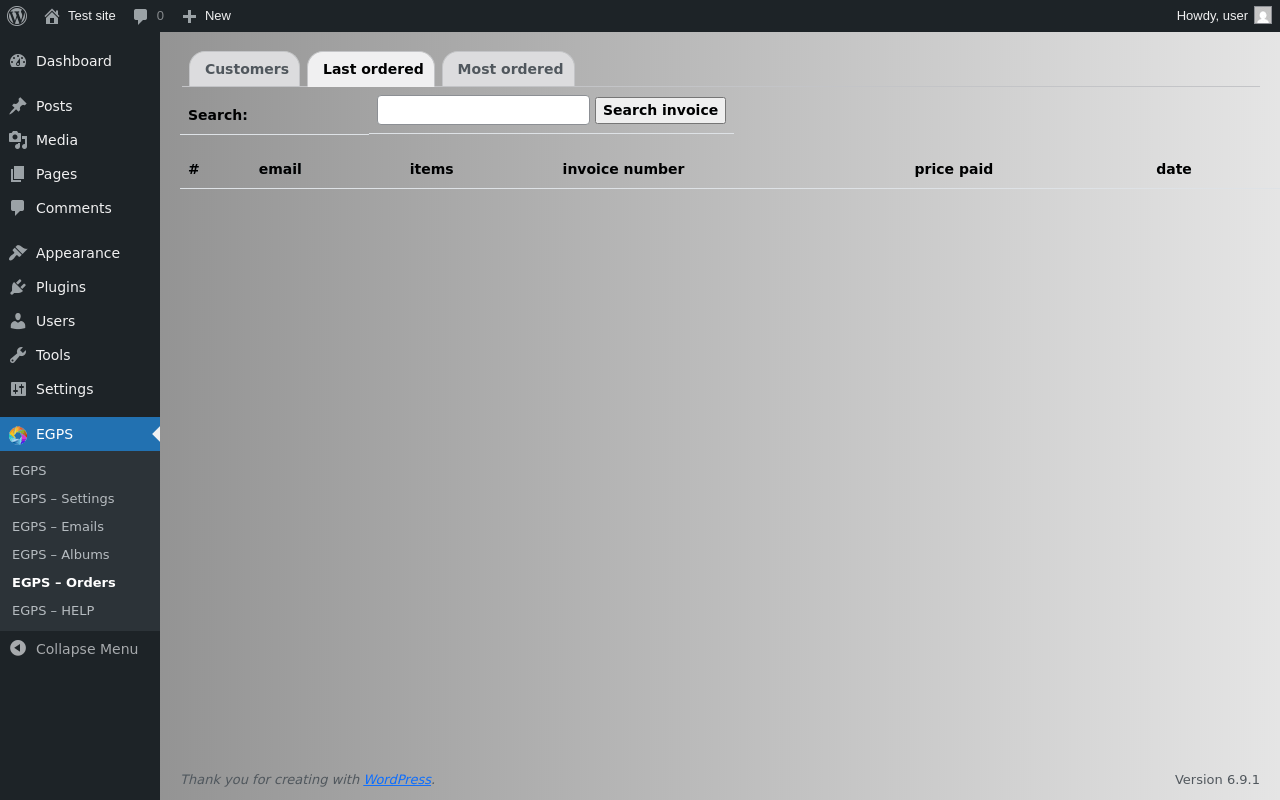Click the Tools wrench icon
Viewport: 1280px width, 800px height.
click(18, 355)
